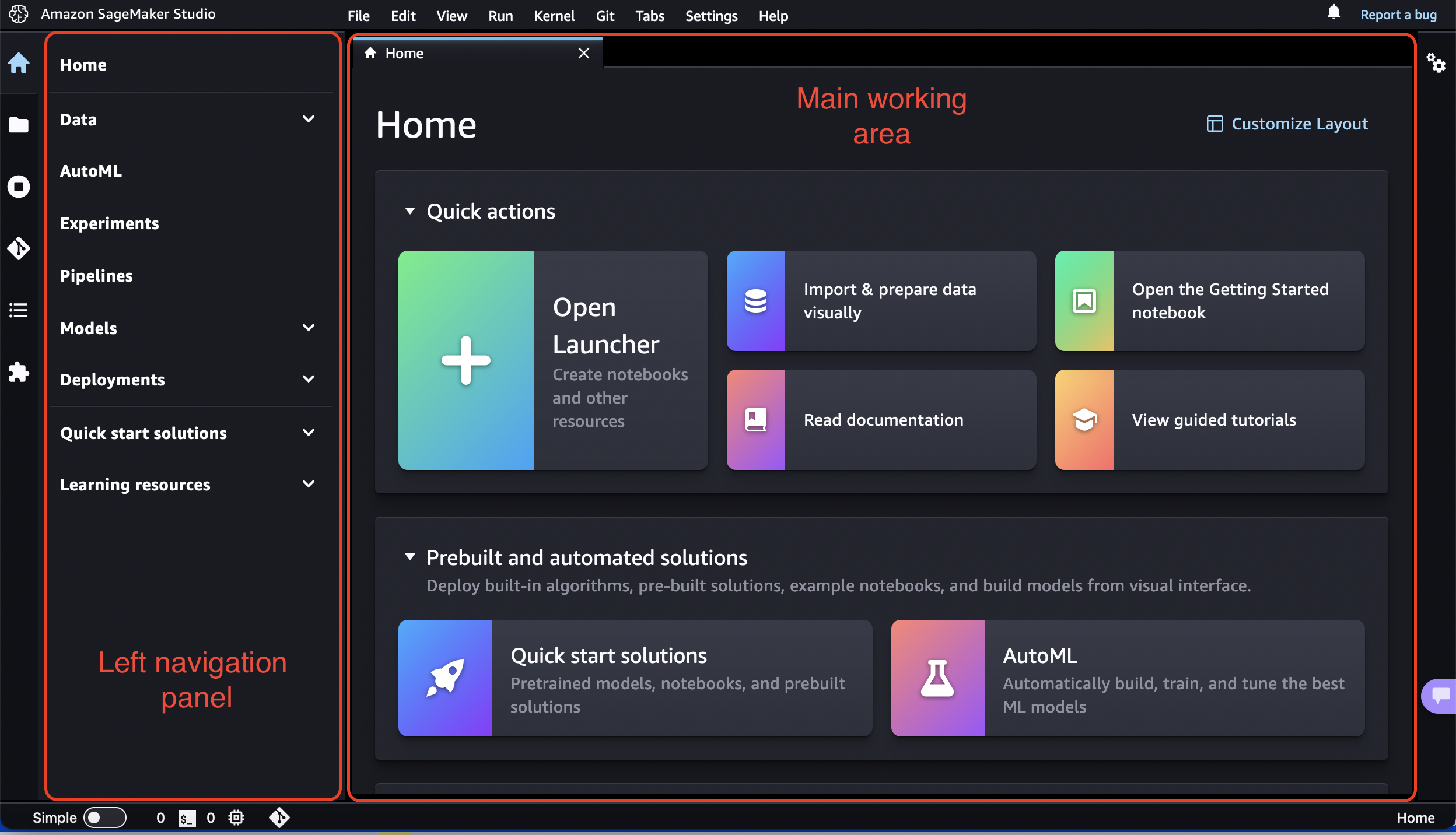Select the Home tab
The image size is (1456, 835).
point(475,52)
